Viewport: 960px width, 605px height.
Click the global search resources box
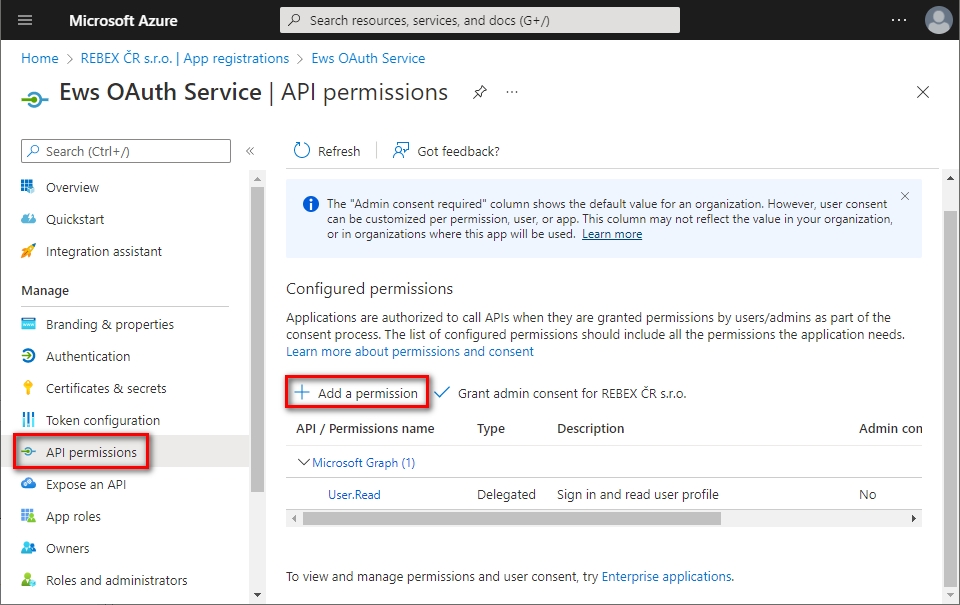[x=480, y=20]
